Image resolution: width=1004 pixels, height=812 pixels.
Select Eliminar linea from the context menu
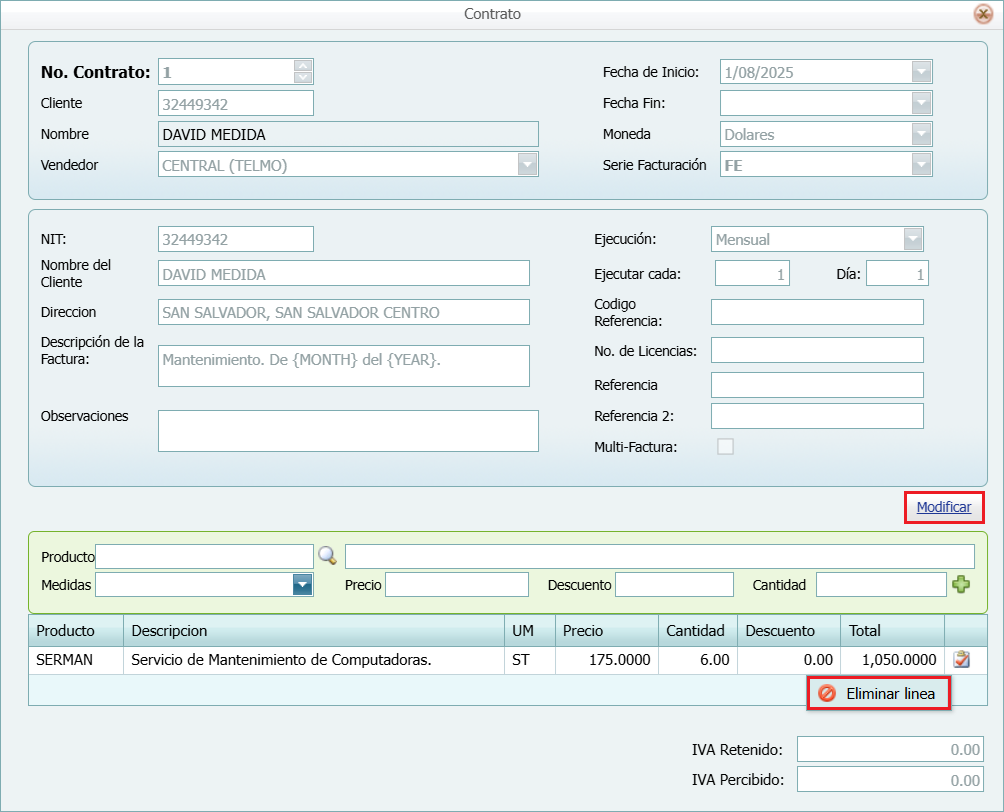tap(879, 694)
